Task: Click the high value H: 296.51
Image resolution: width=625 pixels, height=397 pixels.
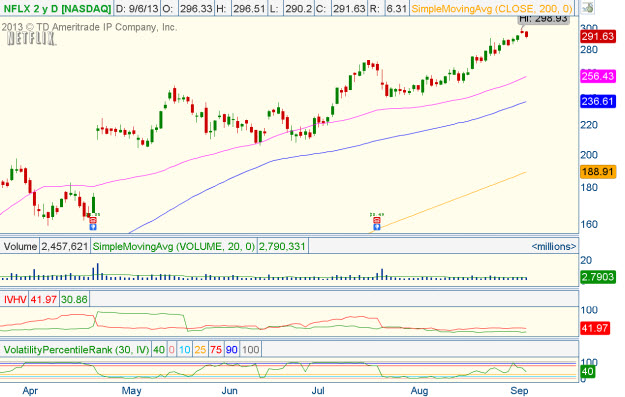Action: [240, 8]
